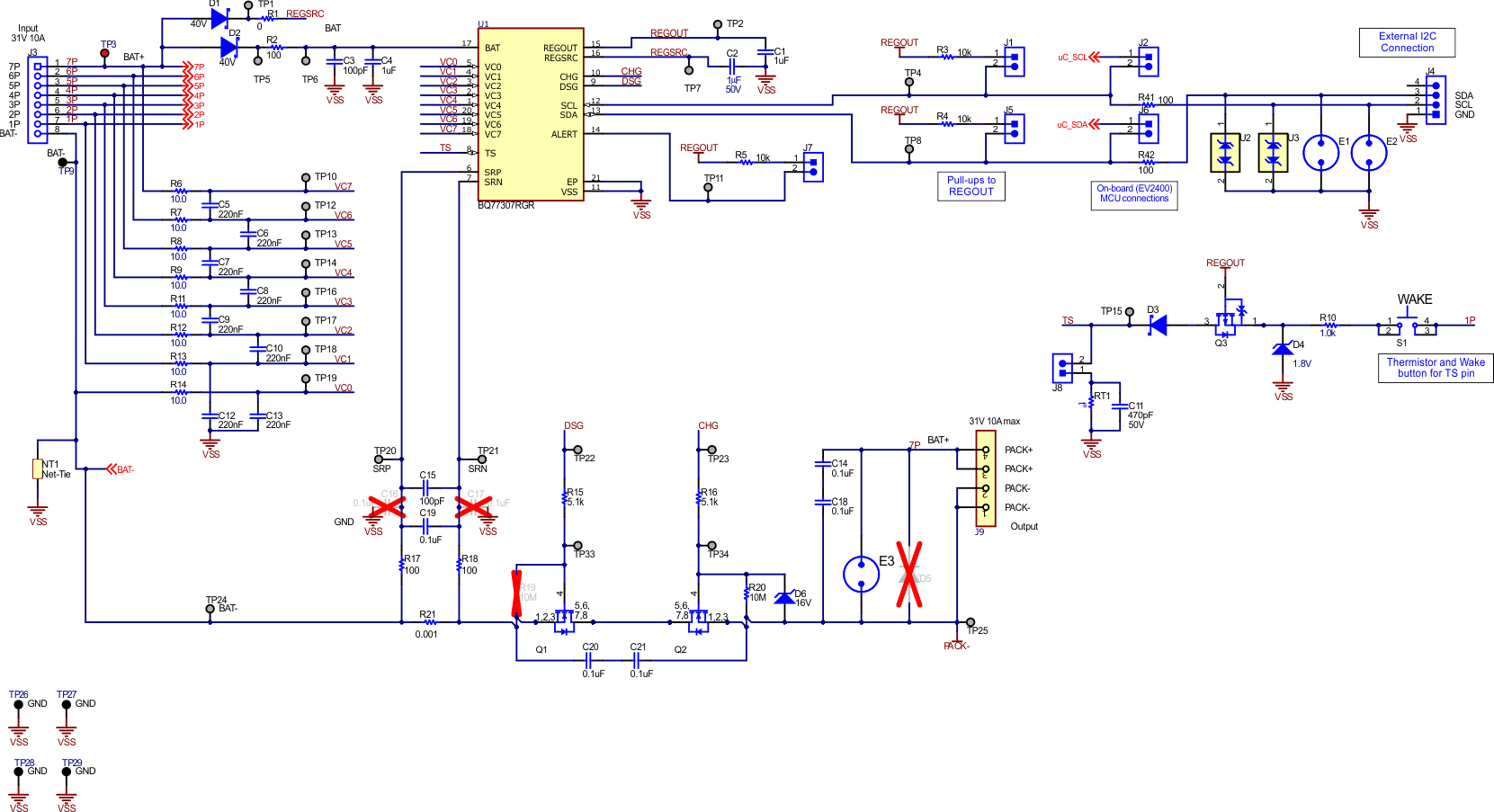Click spark gap E3 symbol
This screenshot has width=1494, height=812.
(x=861, y=574)
